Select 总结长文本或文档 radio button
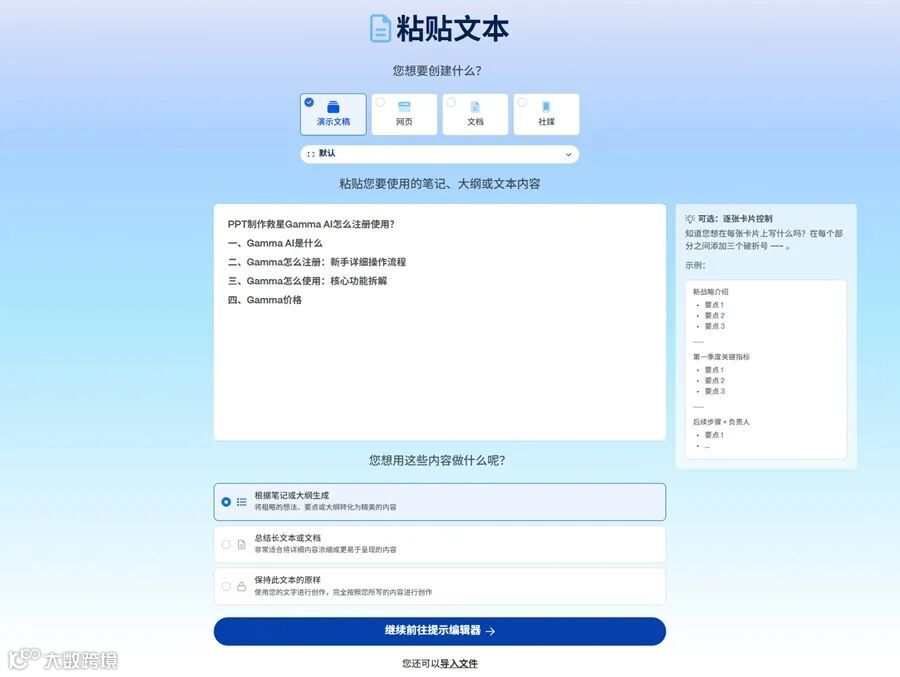The image size is (900, 677). [226, 544]
